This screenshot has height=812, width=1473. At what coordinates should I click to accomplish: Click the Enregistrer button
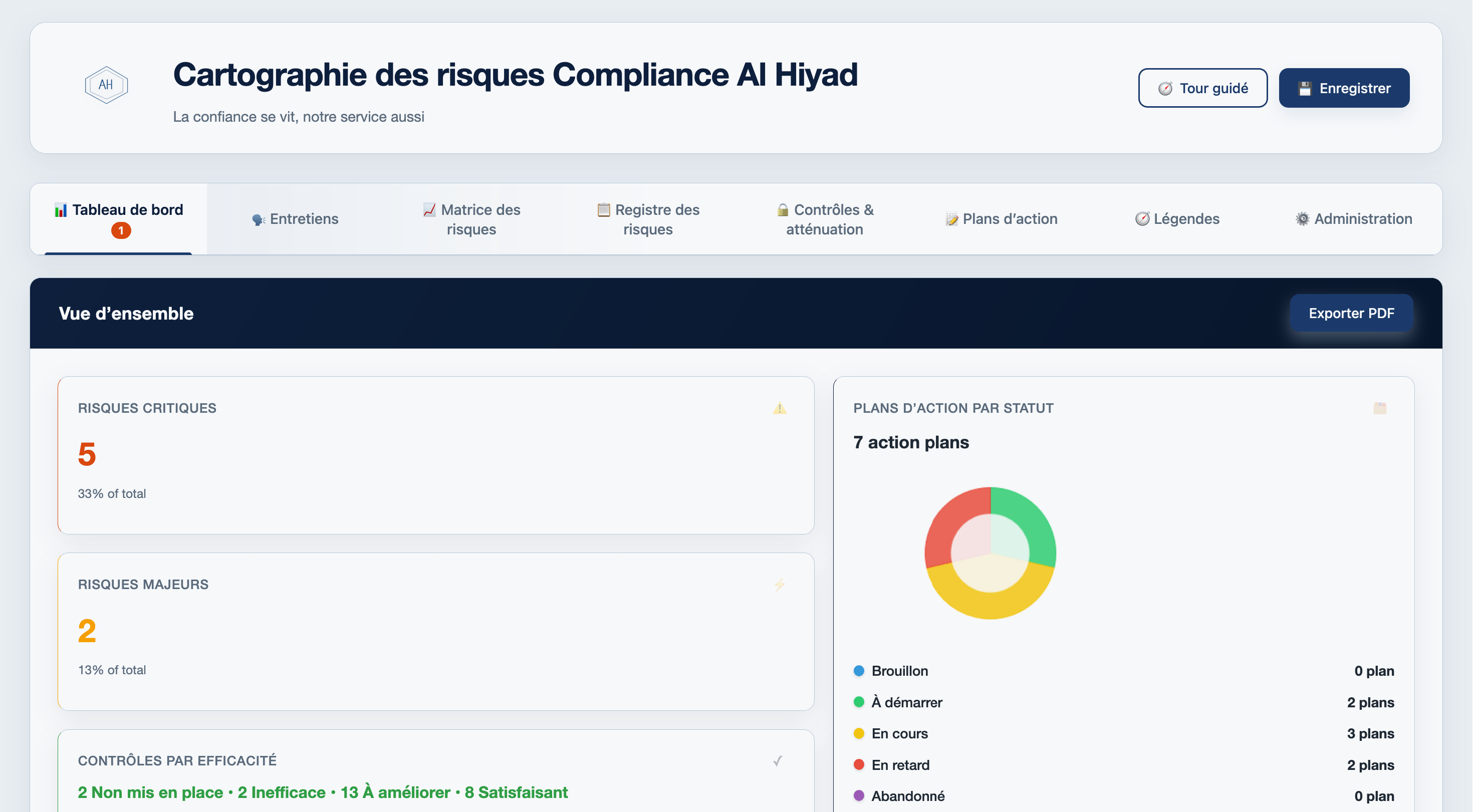pyautogui.click(x=1344, y=88)
